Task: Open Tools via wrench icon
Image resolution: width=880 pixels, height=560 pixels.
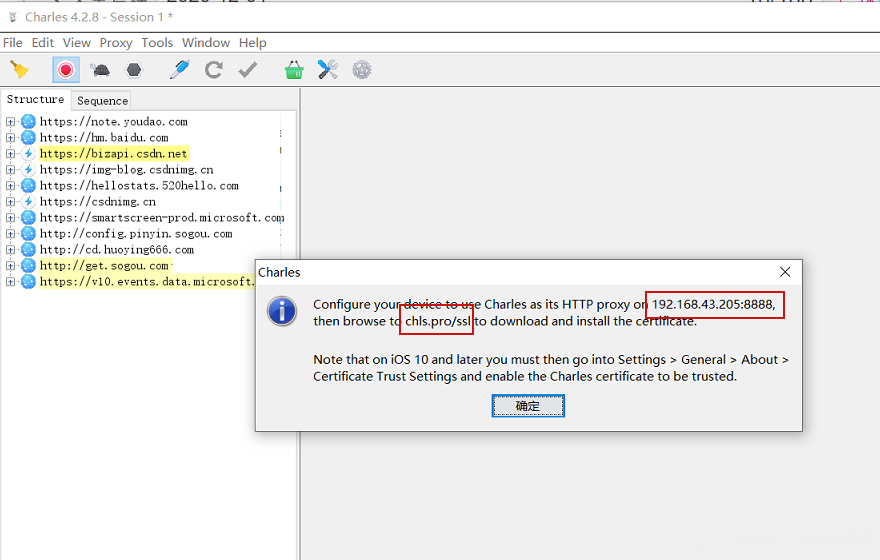Action: pyautogui.click(x=328, y=70)
